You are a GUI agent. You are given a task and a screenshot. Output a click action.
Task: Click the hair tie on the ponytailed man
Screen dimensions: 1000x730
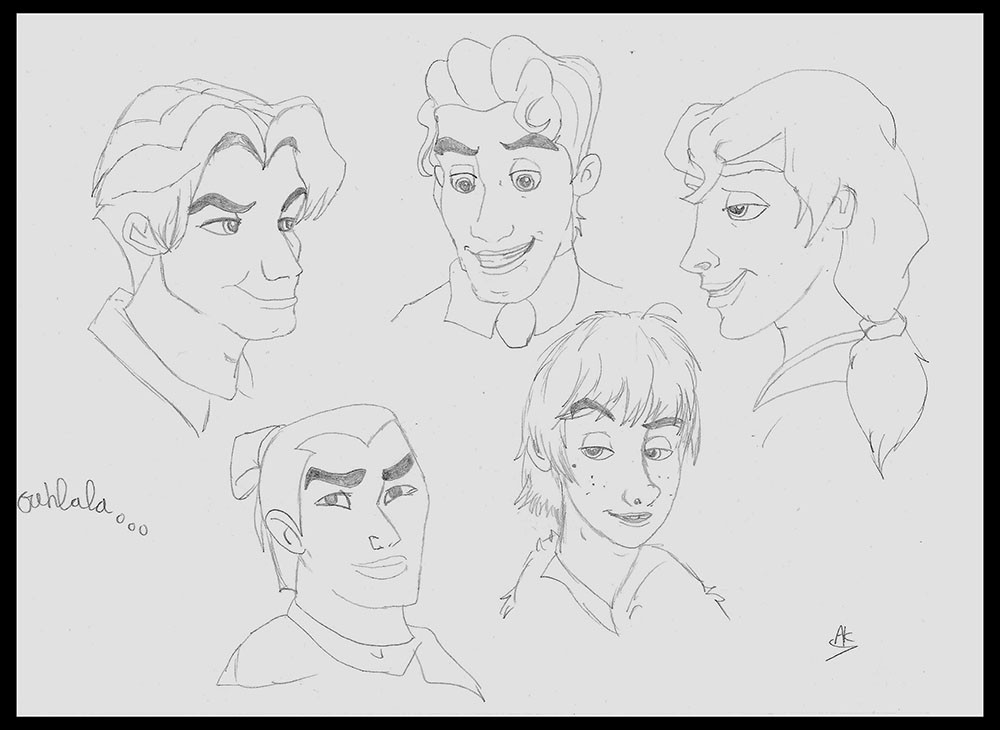tap(883, 328)
